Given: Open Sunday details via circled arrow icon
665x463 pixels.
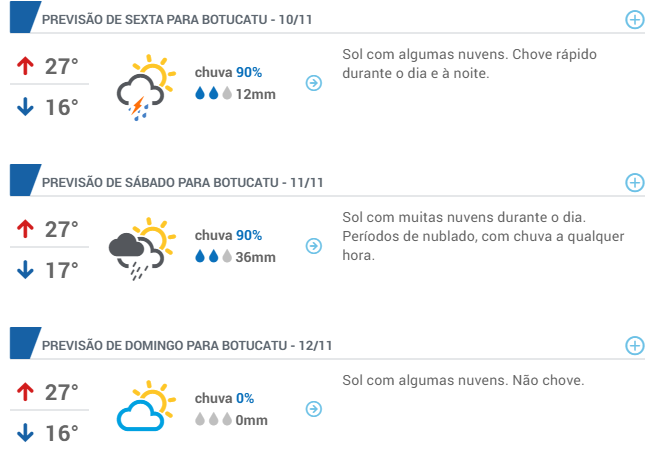Looking at the screenshot, I should pyautogui.click(x=314, y=409).
